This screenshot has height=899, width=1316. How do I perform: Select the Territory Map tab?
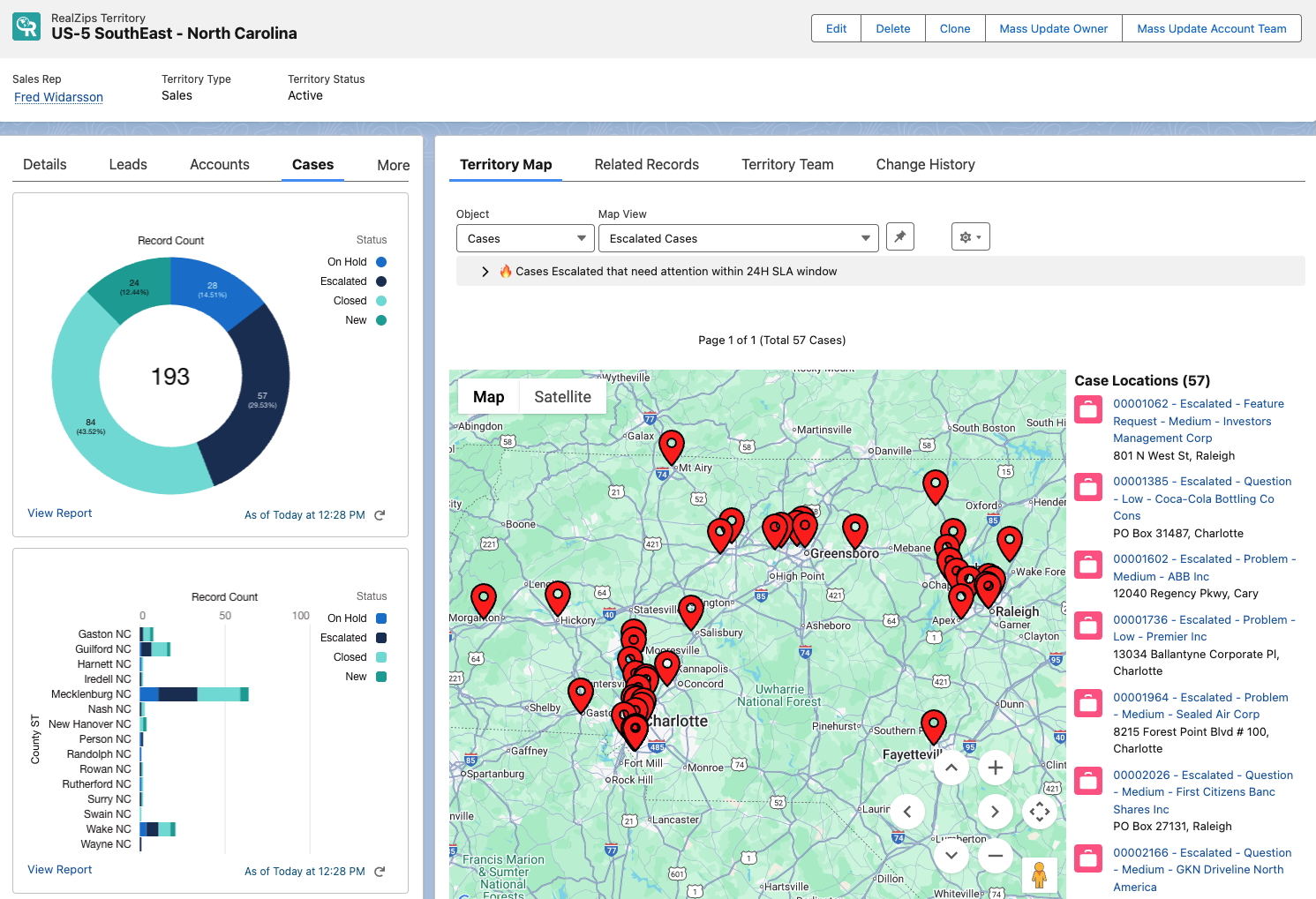pos(506,164)
